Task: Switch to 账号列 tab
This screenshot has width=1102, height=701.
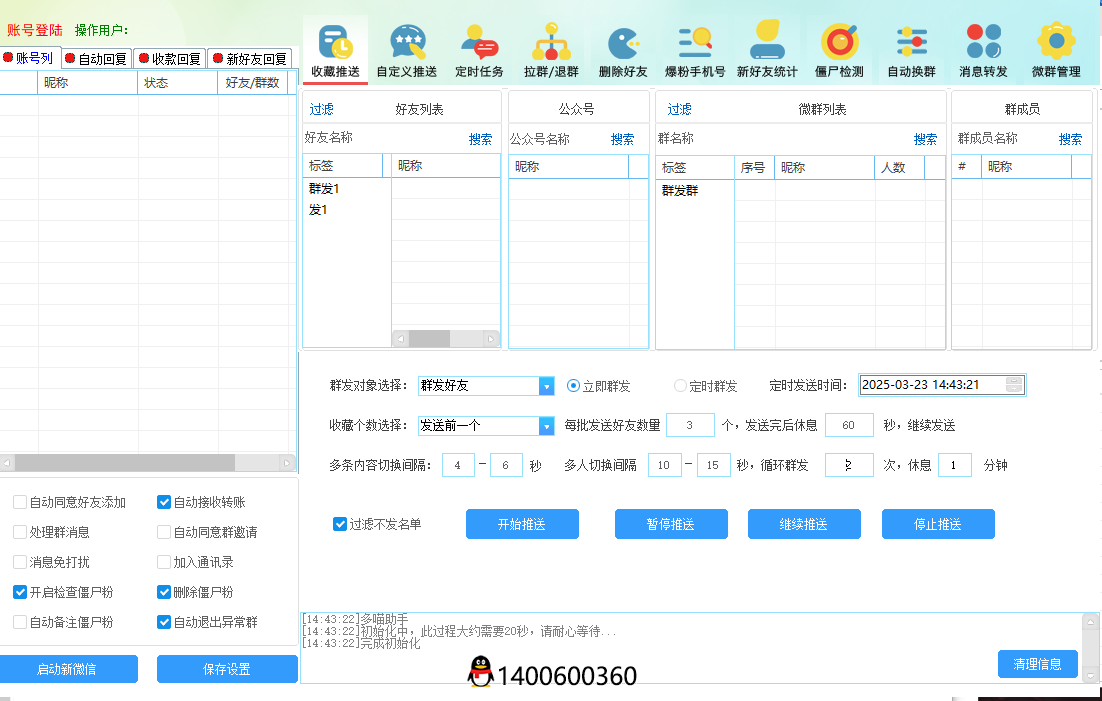Action: [28, 58]
